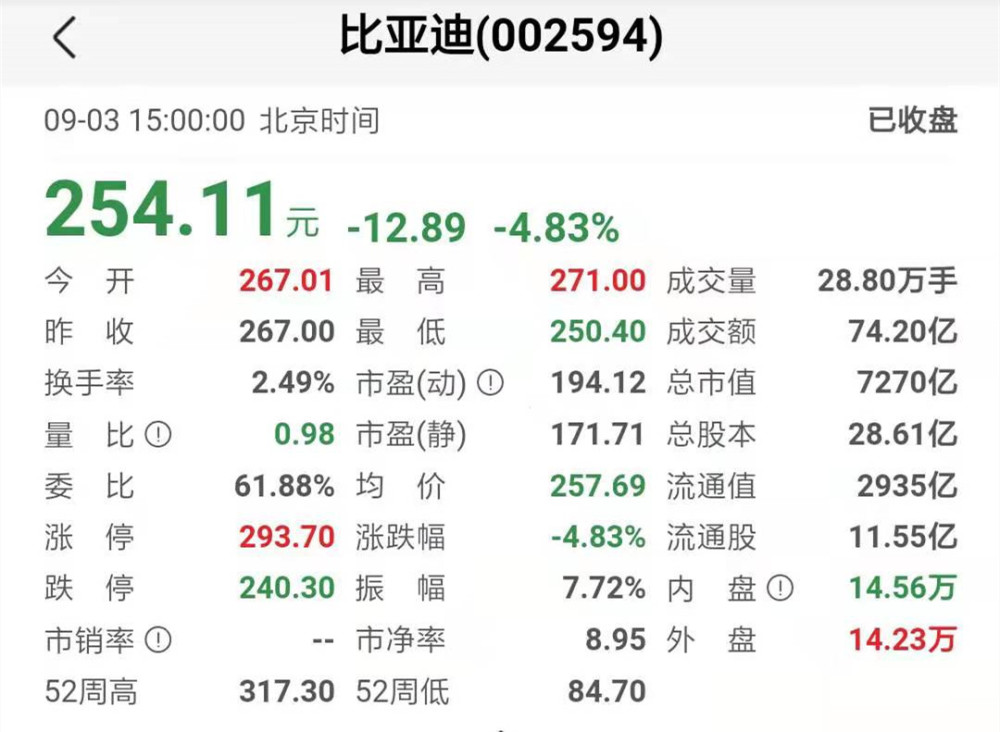
Task: Click the 振幅 value 7.72%
Action: click(604, 588)
